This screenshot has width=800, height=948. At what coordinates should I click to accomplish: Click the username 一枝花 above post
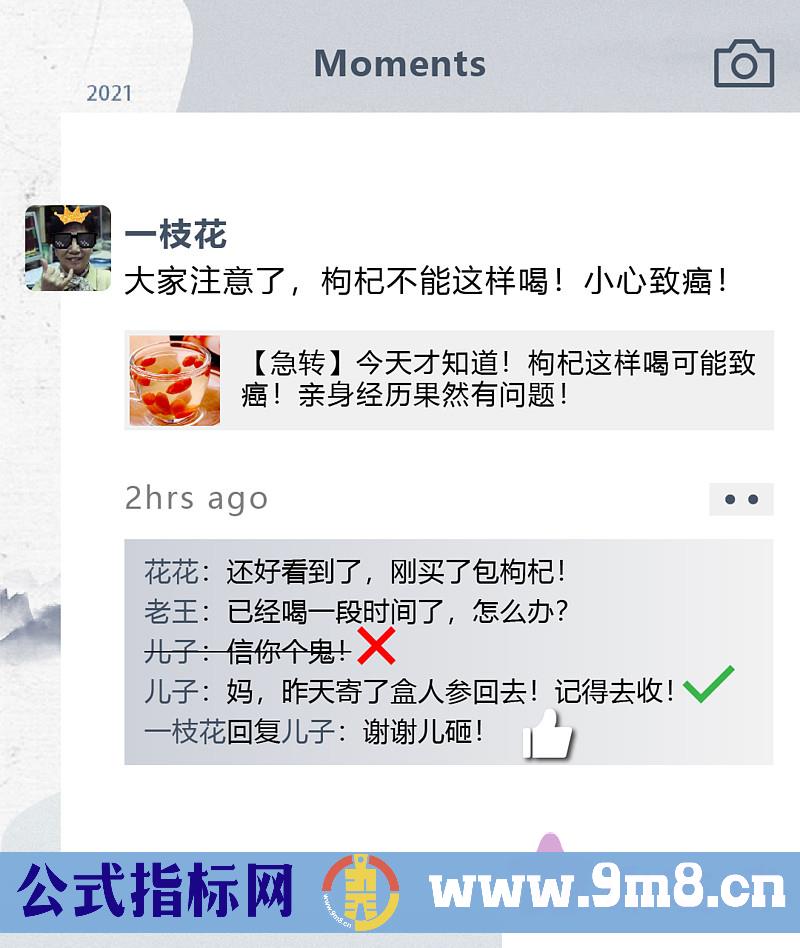click(x=175, y=235)
